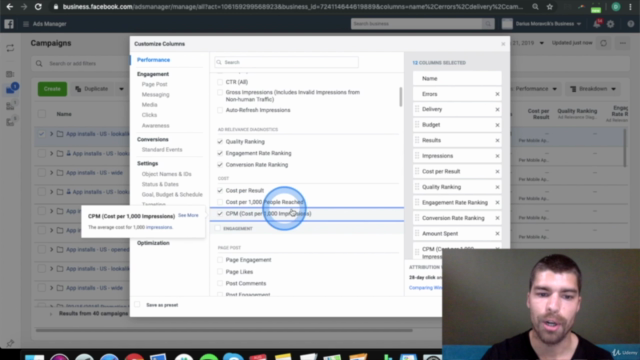Select the first campaign row checkbox

[42, 134]
